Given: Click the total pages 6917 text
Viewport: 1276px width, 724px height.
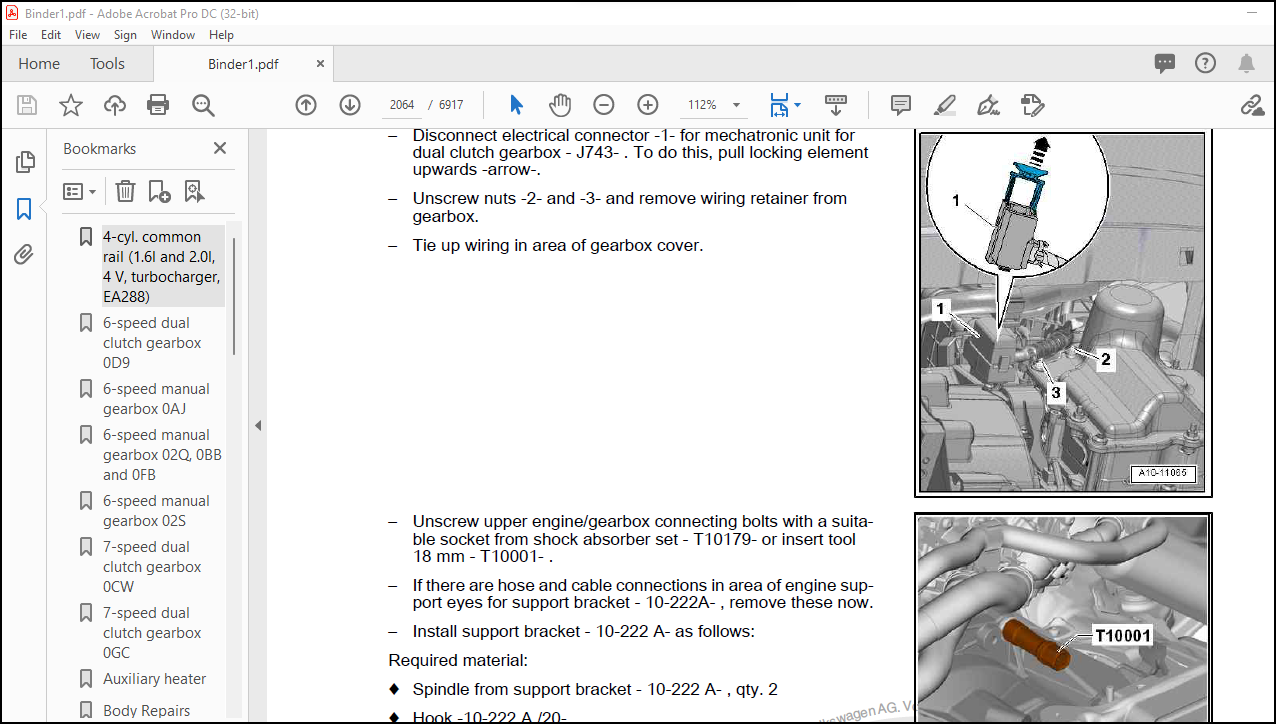Looking at the screenshot, I should tap(451, 105).
